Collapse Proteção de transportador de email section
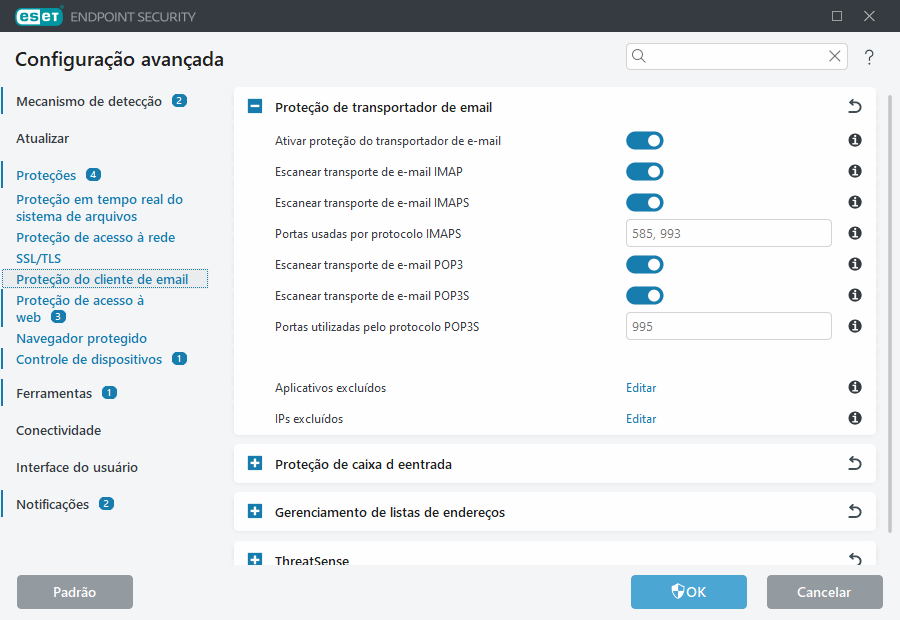This screenshot has width=900, height=620. click(254, 105)
